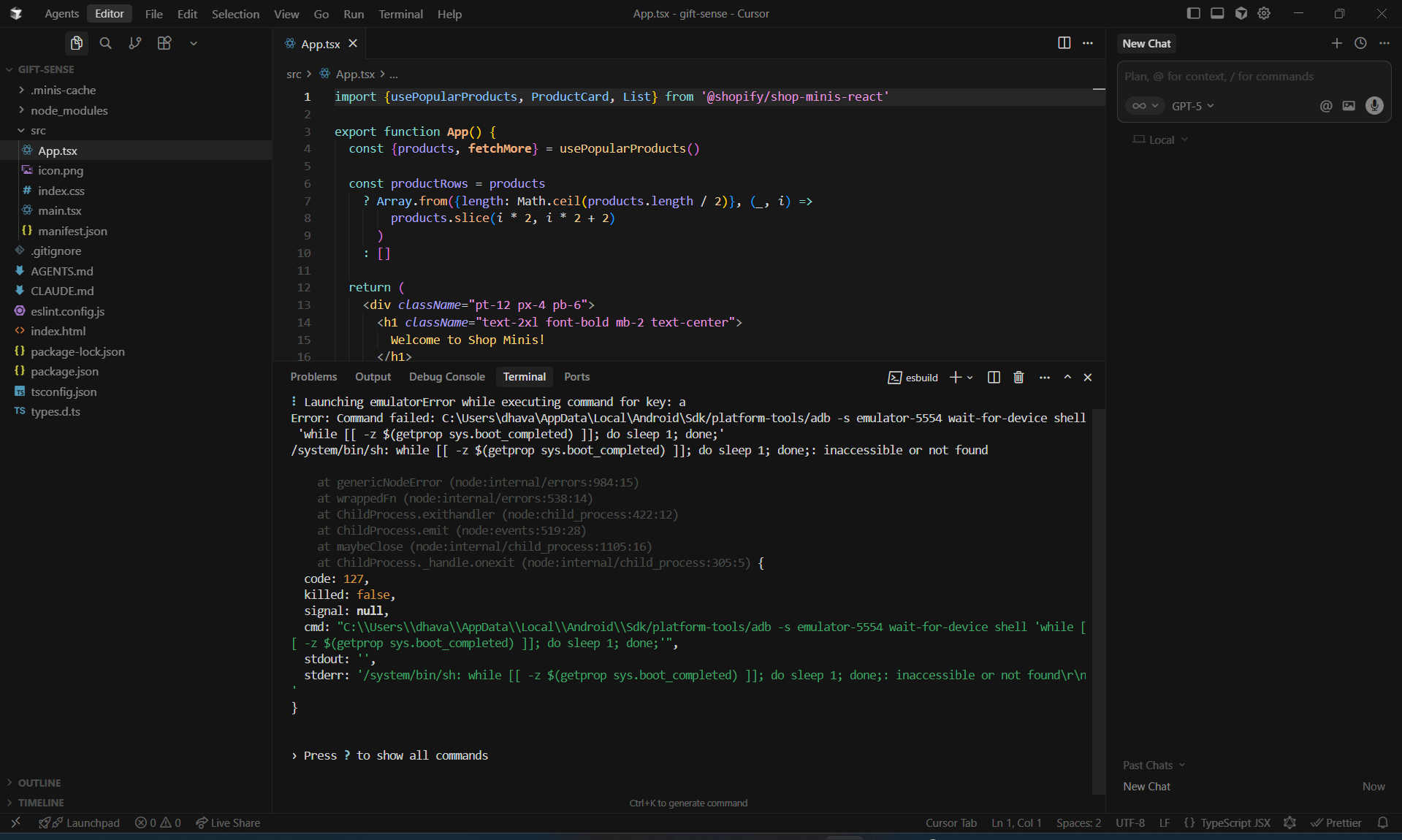The width and height of the screenshot is (1402, 840).
Task: Click the chat prompt input field
Action: [x=1254, y=76]
